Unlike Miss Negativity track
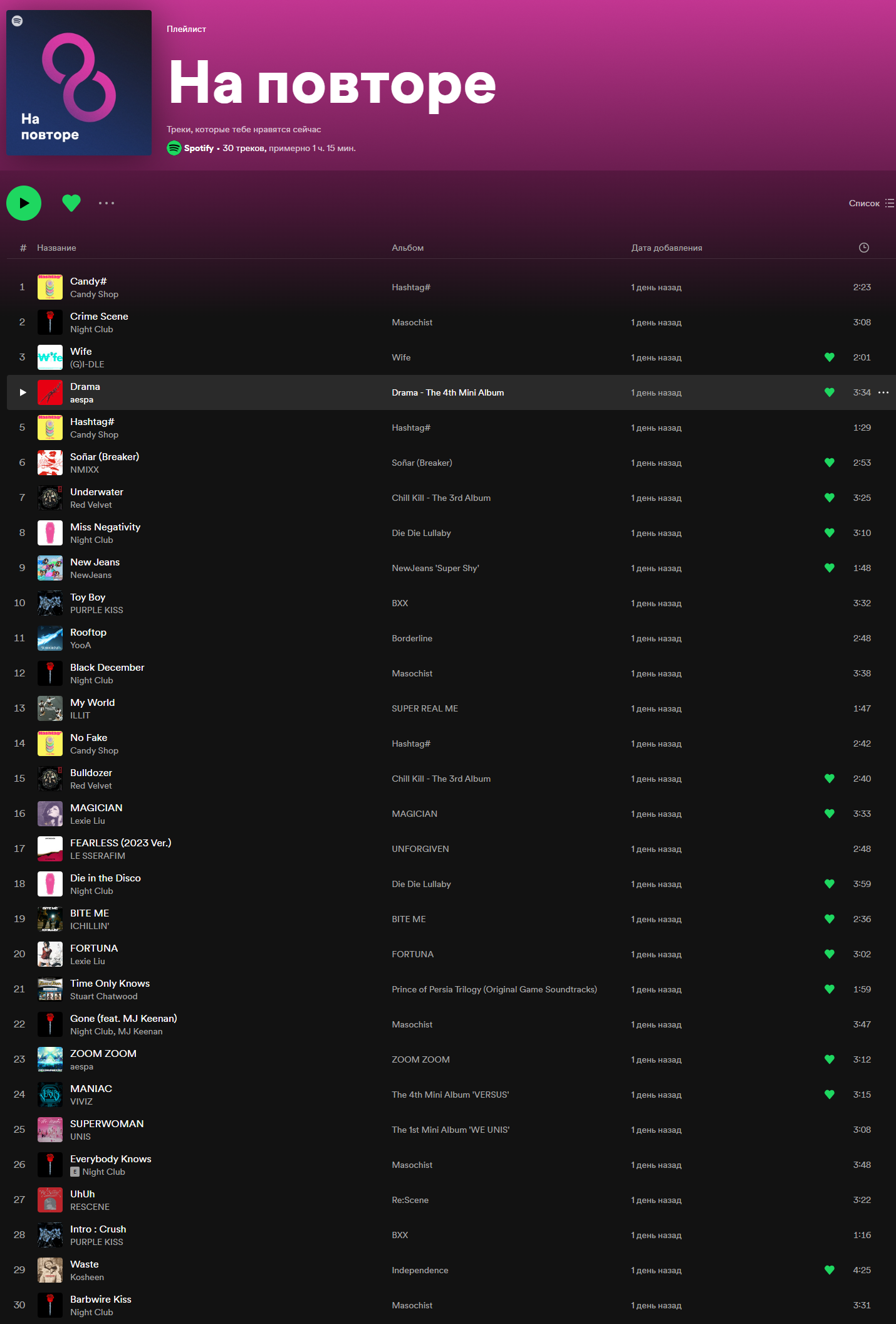 [x=830, y=533]
